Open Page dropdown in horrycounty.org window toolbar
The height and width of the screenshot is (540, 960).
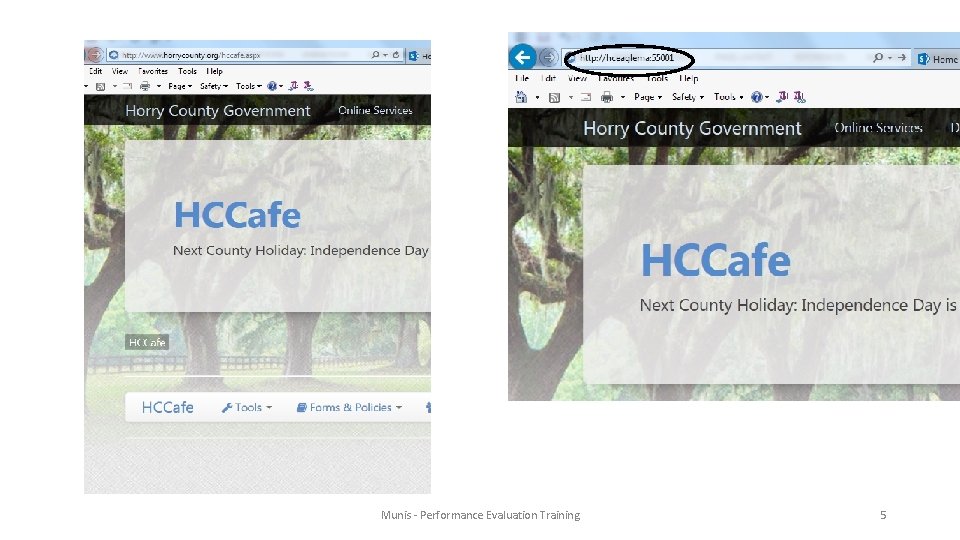(x=180, y=86)
